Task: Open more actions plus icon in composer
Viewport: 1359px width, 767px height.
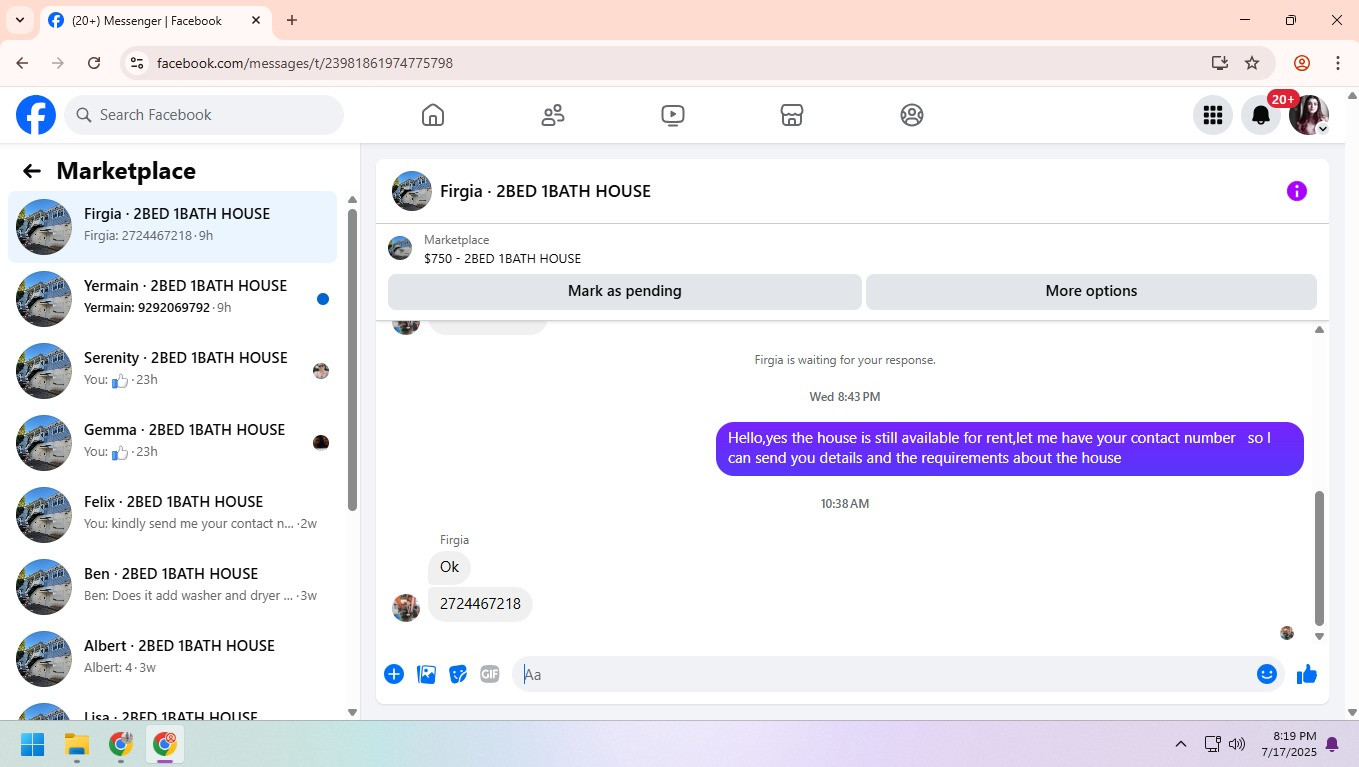Action: tap(394, 674)
